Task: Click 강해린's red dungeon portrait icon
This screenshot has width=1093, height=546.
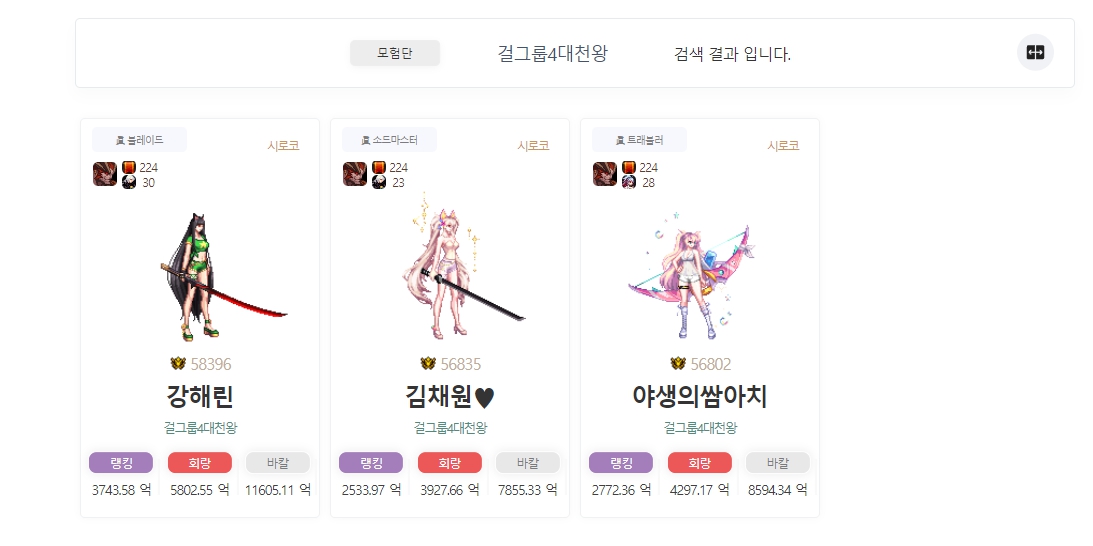Action: 105,174
